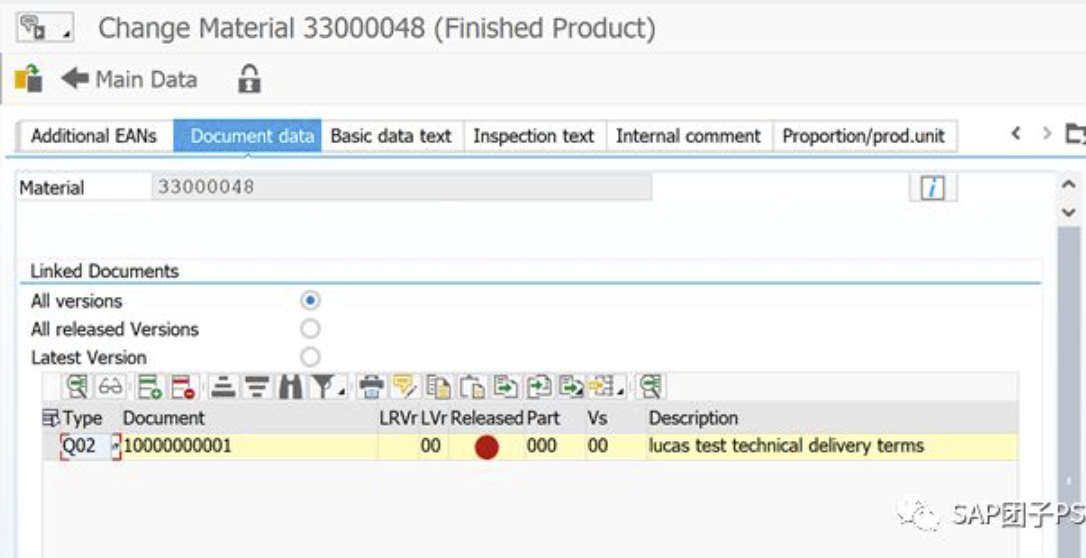Click the up arrow on vertical scrollbar

[x=1069, y=186]
